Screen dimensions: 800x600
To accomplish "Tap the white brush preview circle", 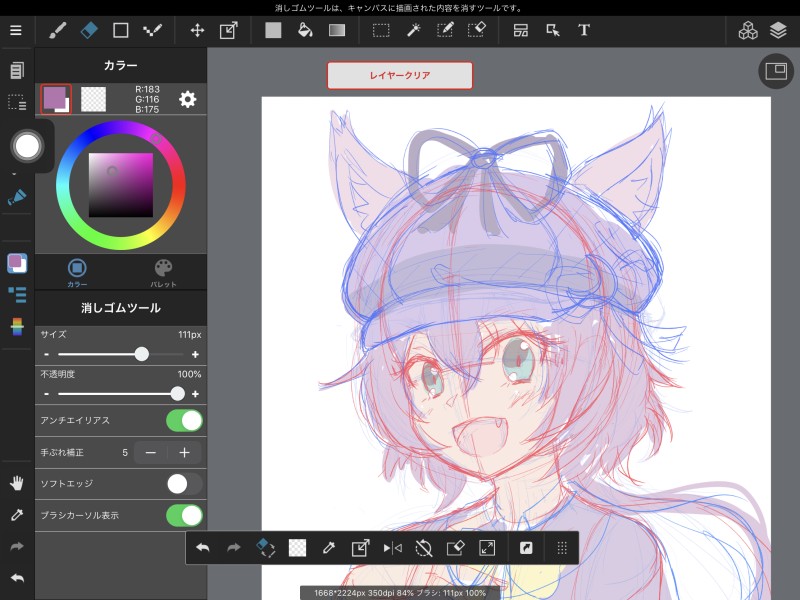I will pyautogui.click(x=28, y=146).
